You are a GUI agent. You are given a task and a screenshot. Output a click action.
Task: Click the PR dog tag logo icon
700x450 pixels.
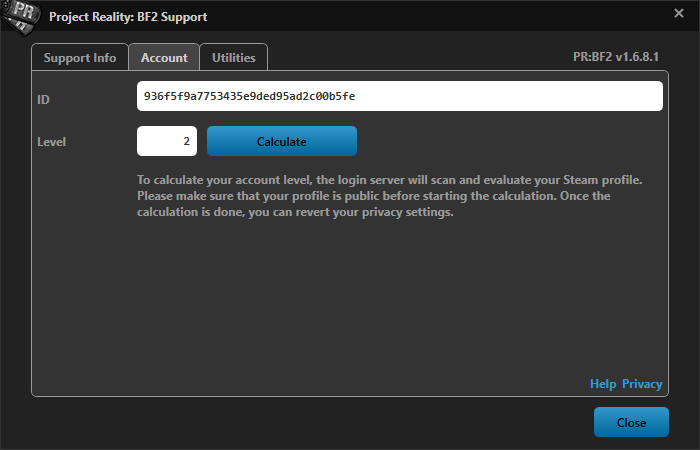(x=21, y=17)
